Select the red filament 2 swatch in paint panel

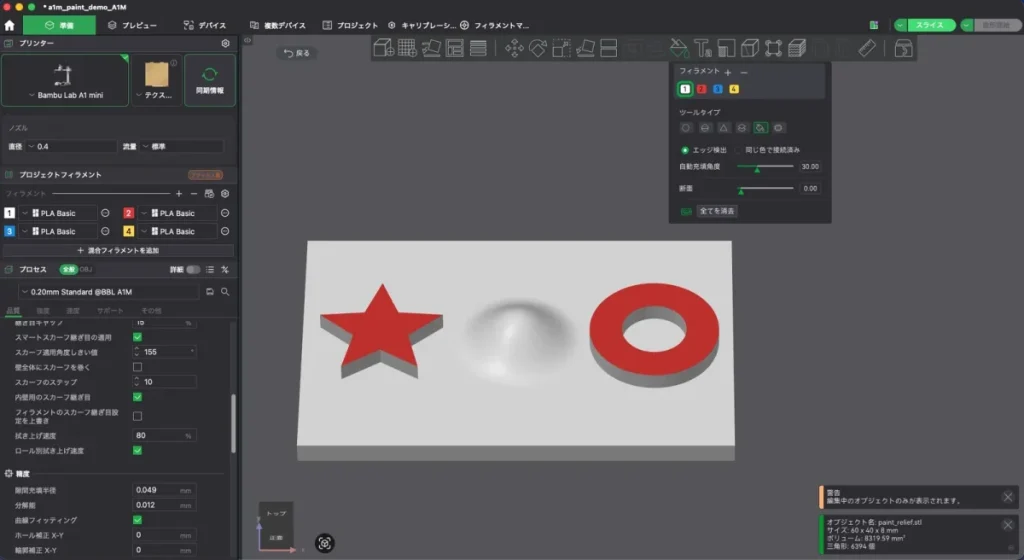(x=701, y=89)
